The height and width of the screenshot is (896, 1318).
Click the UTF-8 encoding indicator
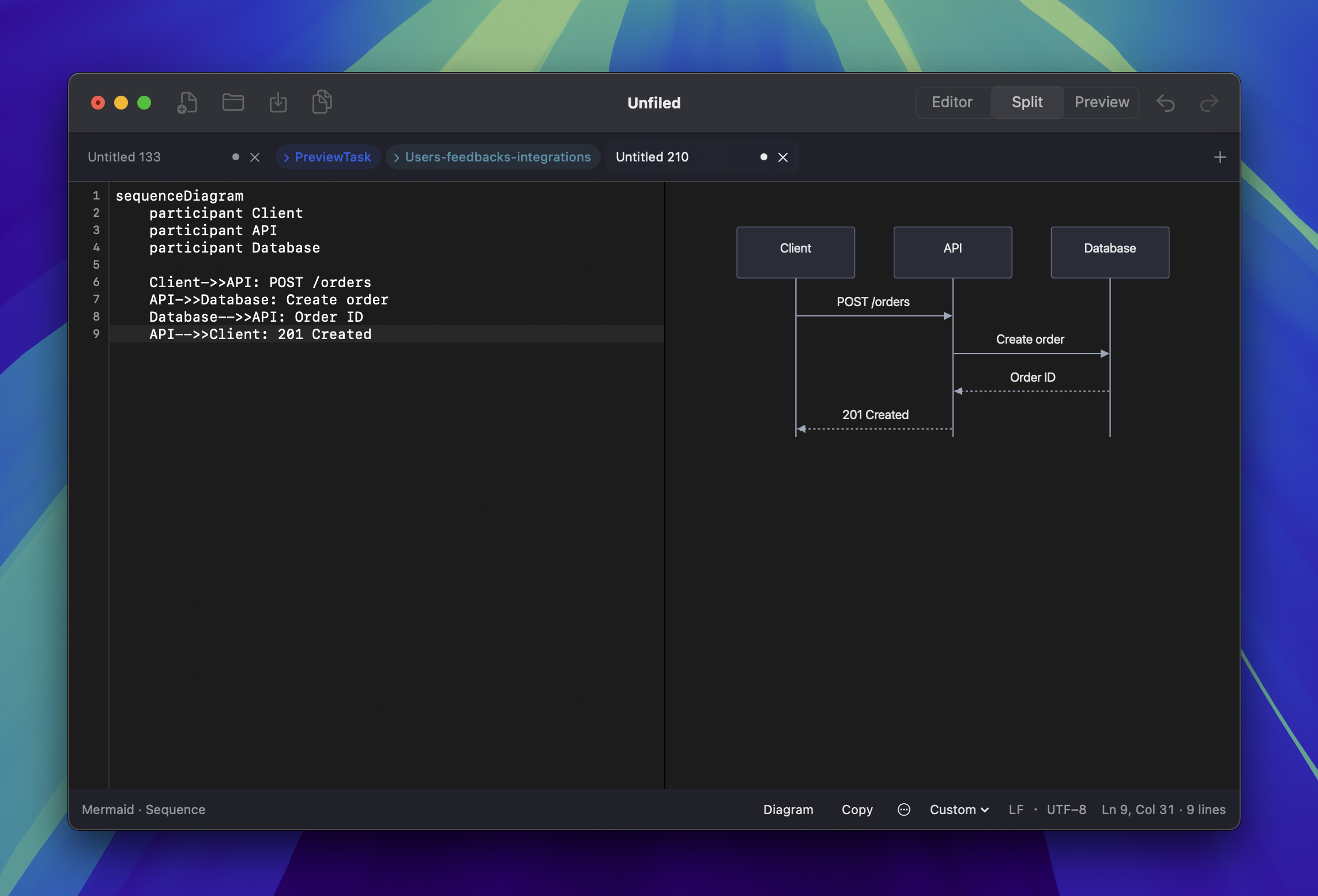point(1066,810)
